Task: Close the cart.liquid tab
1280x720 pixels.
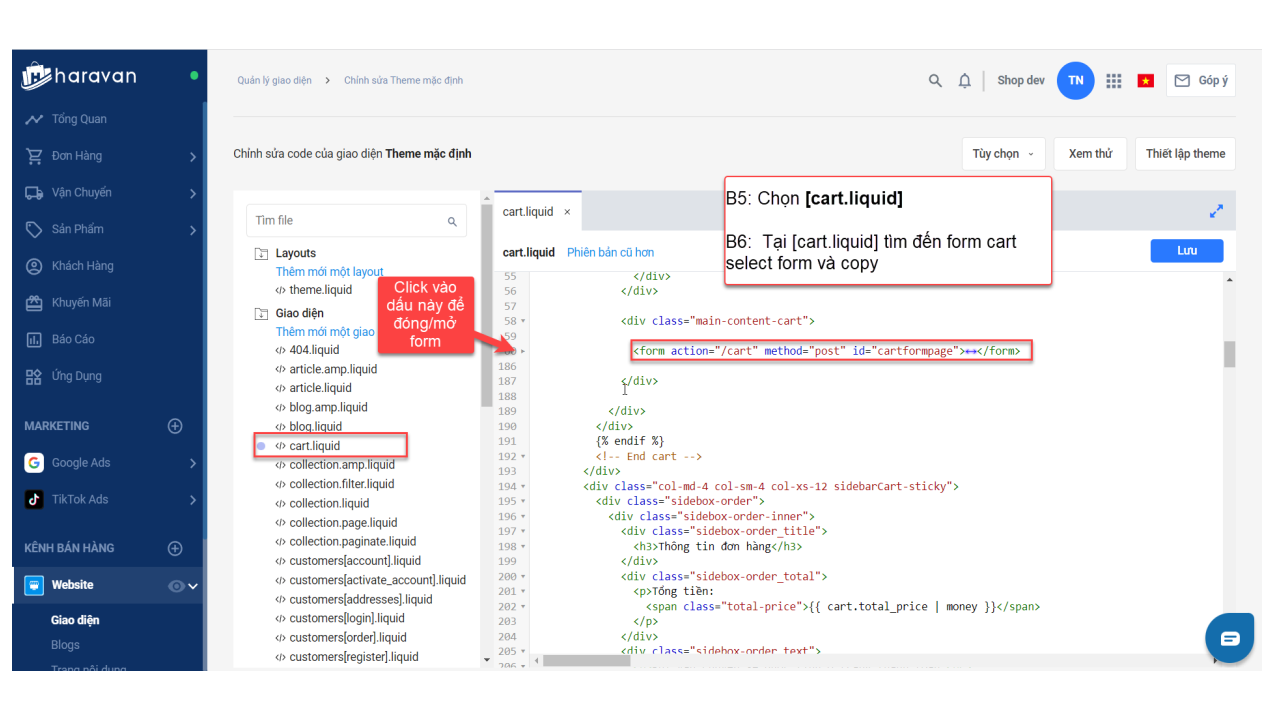Action: tap(567, 212)
